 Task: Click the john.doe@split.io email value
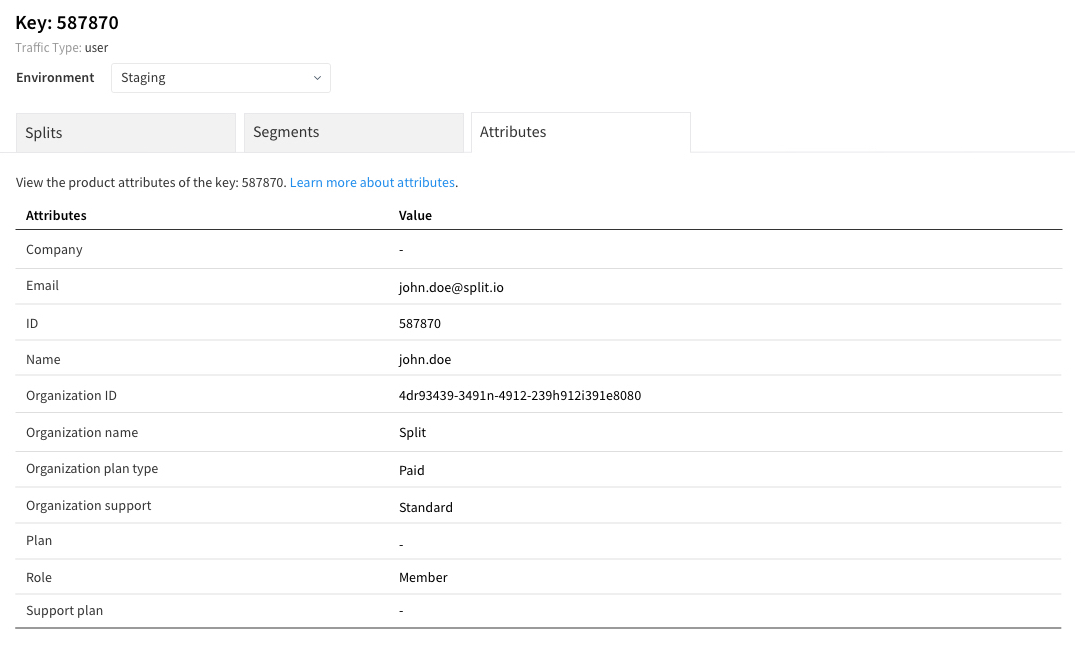click(451, 288)
